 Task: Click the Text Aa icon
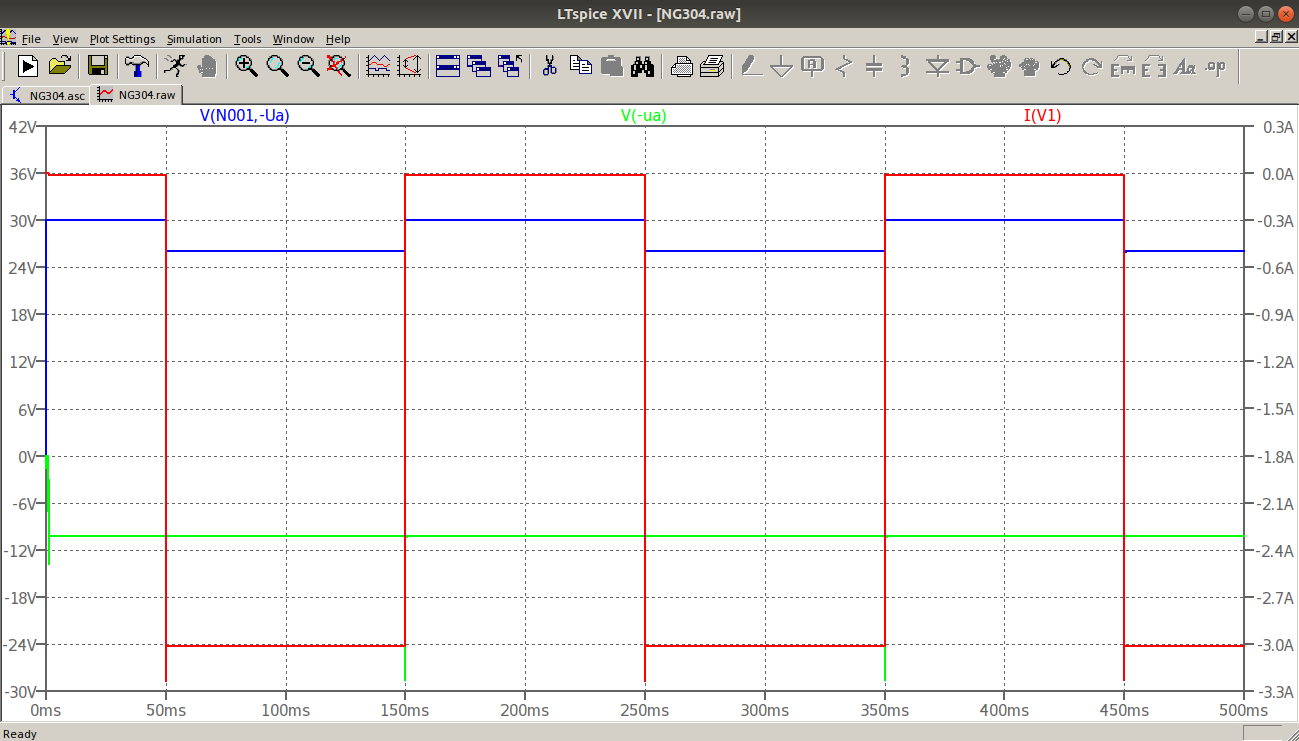(1185, 66)
